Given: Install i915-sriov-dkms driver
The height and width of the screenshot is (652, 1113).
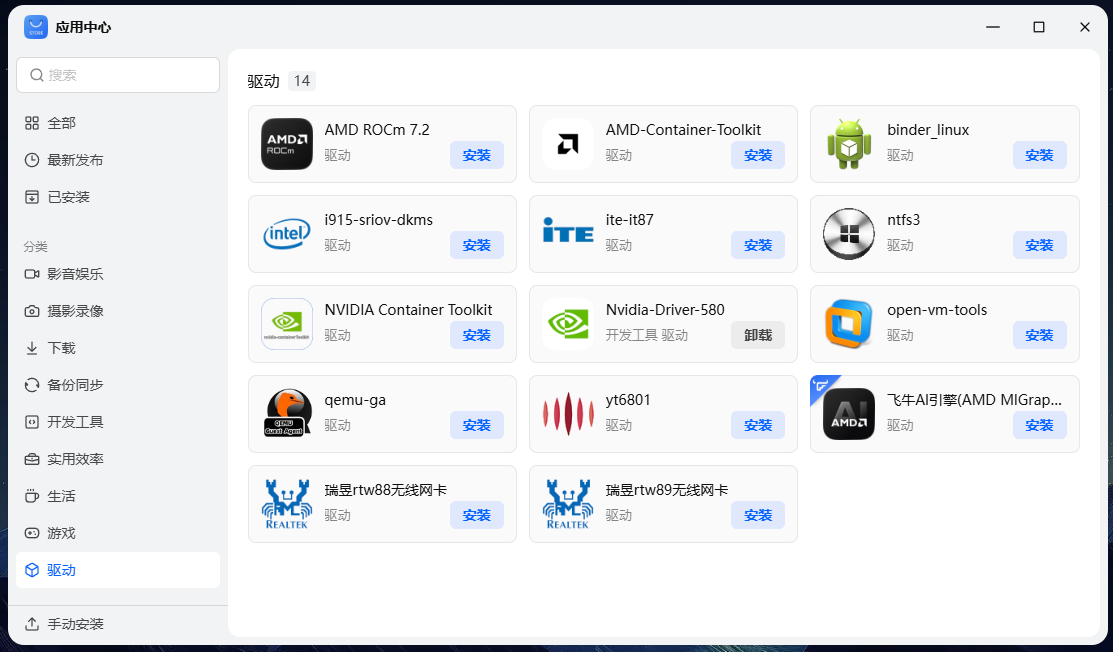Looking at the screenshot, I should (x=477, y=245).
